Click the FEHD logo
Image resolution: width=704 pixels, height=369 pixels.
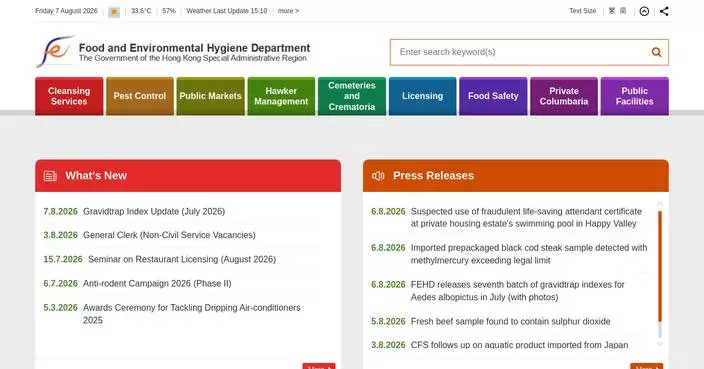pos(55,52)
